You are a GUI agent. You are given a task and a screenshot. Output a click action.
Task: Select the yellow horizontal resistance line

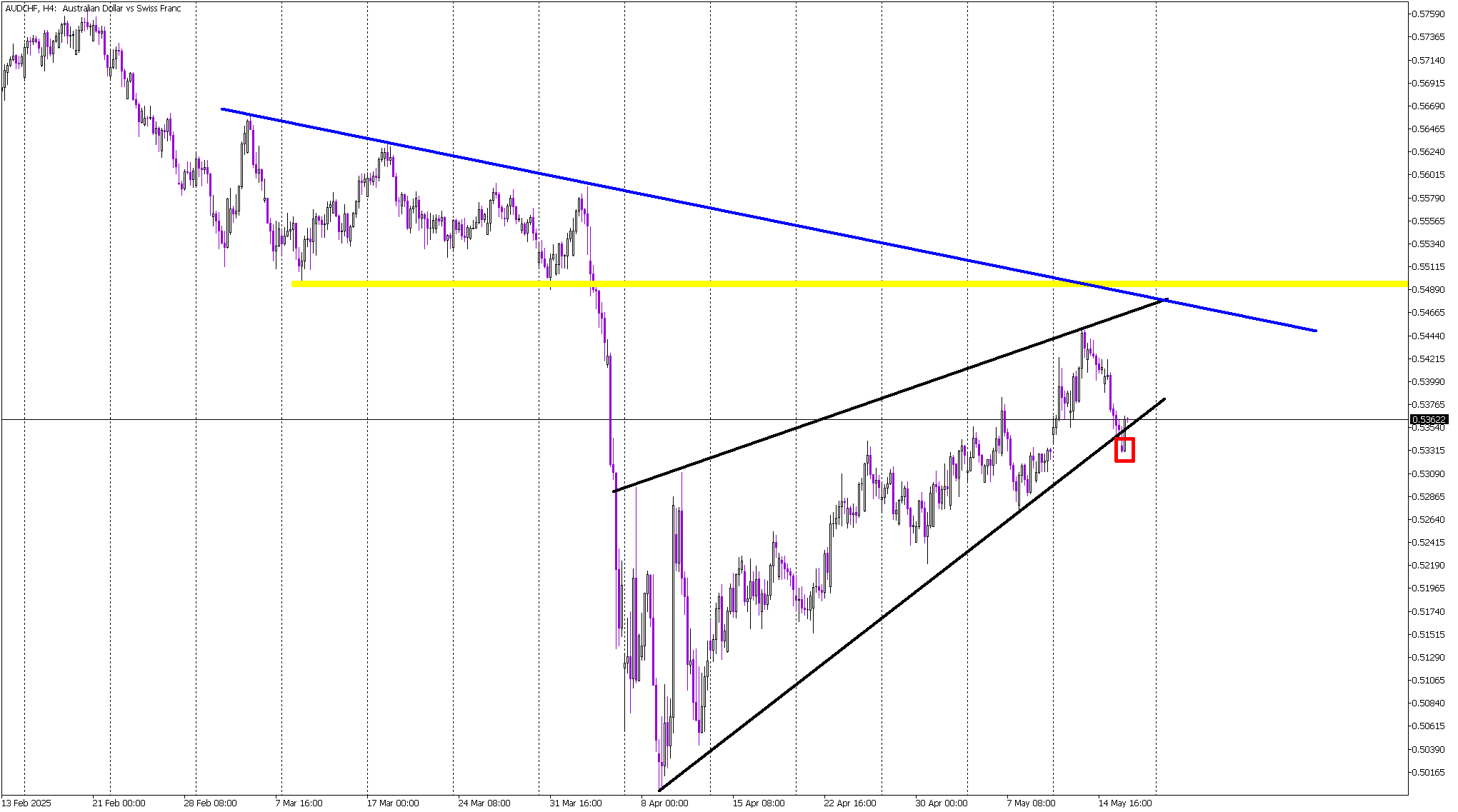click(x=850, y=284)
